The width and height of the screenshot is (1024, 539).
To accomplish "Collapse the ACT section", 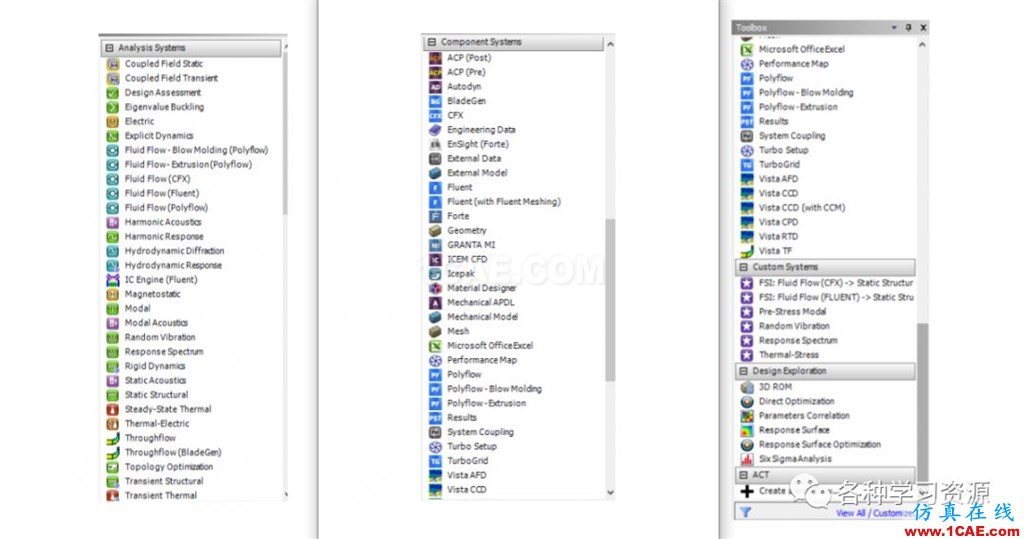I will click(743, 475).
